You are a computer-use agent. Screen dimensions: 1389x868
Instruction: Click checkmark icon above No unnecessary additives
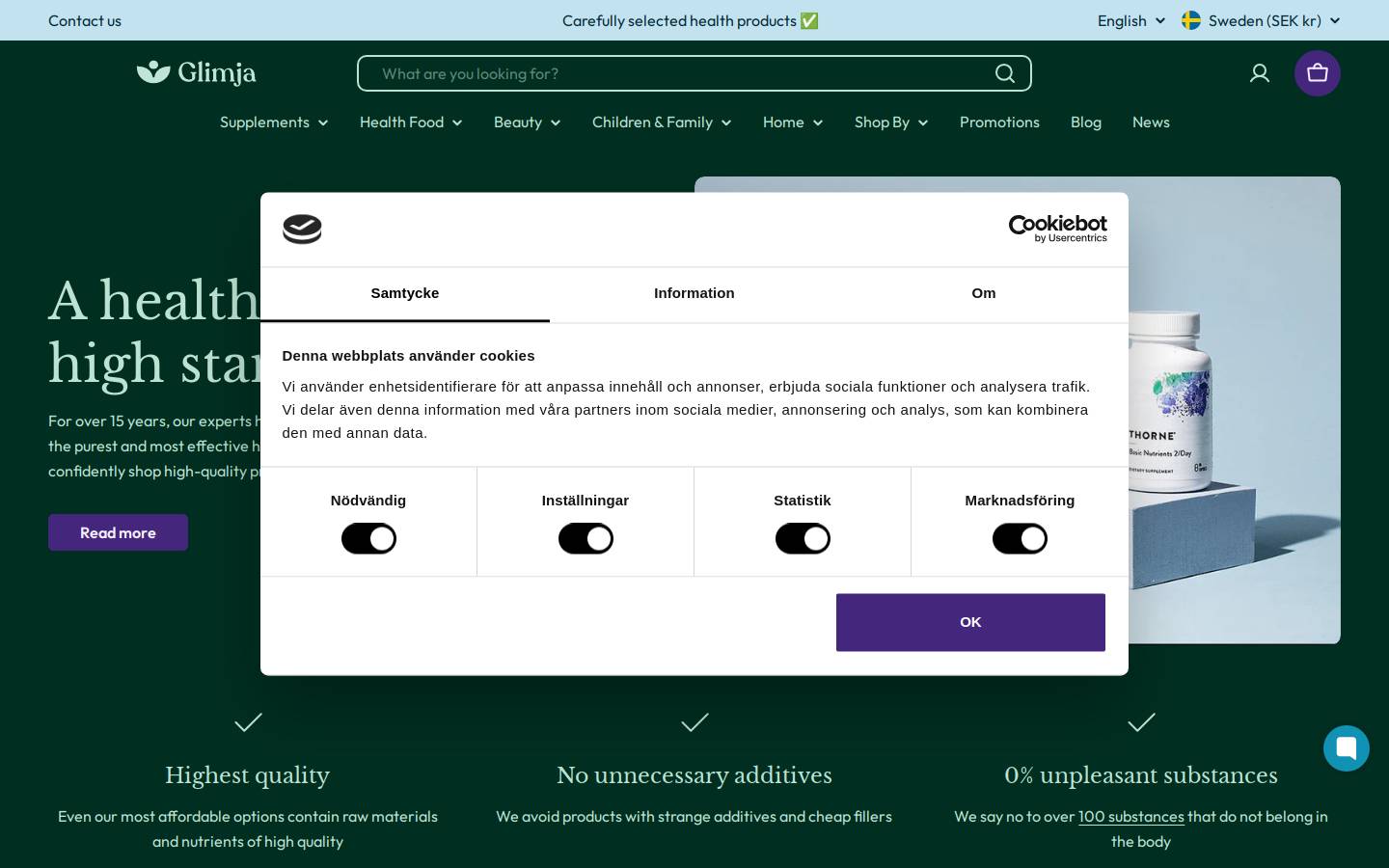694,722
